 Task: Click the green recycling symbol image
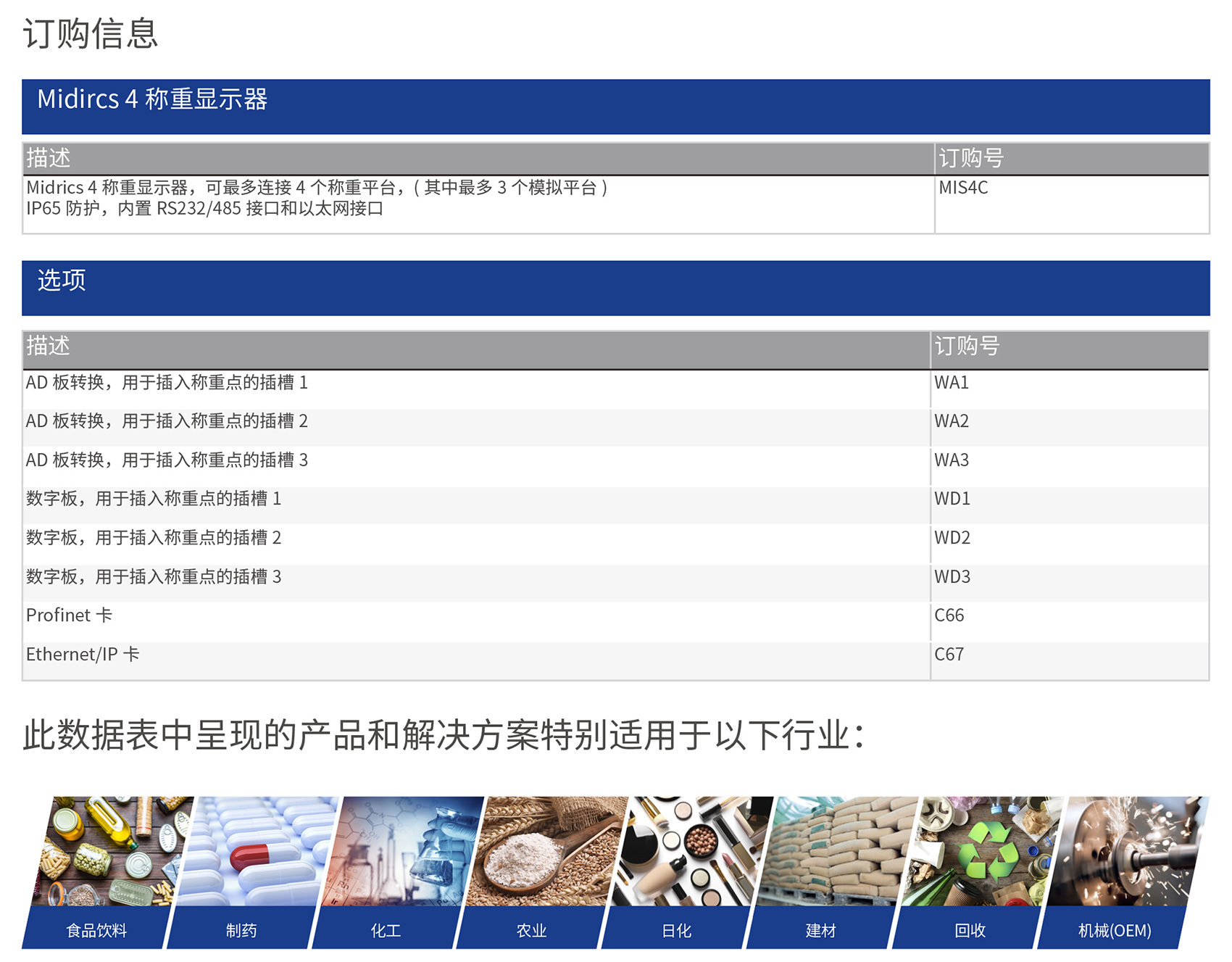pos(982,851)
